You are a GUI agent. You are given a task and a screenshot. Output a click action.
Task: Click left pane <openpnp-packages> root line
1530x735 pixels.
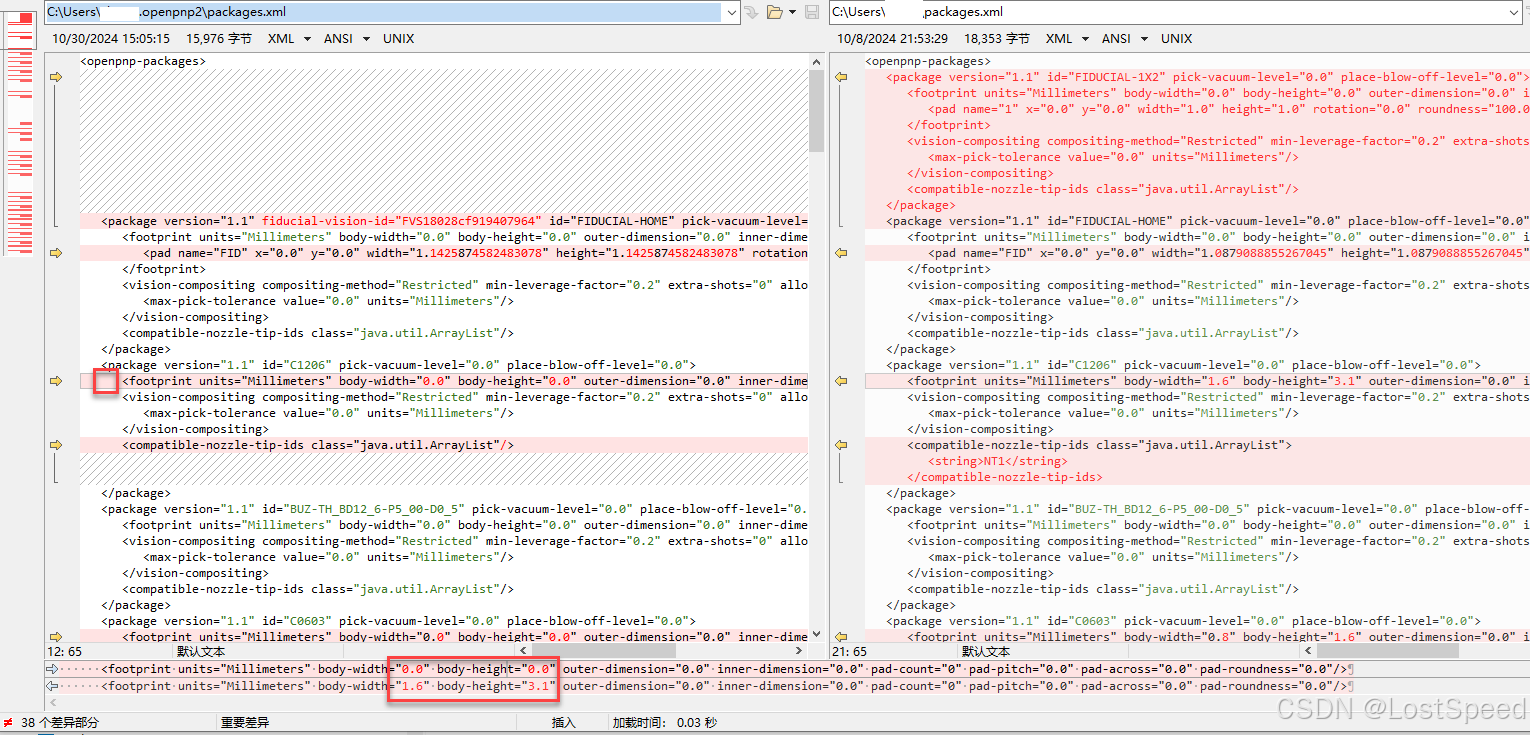(143, 61)
